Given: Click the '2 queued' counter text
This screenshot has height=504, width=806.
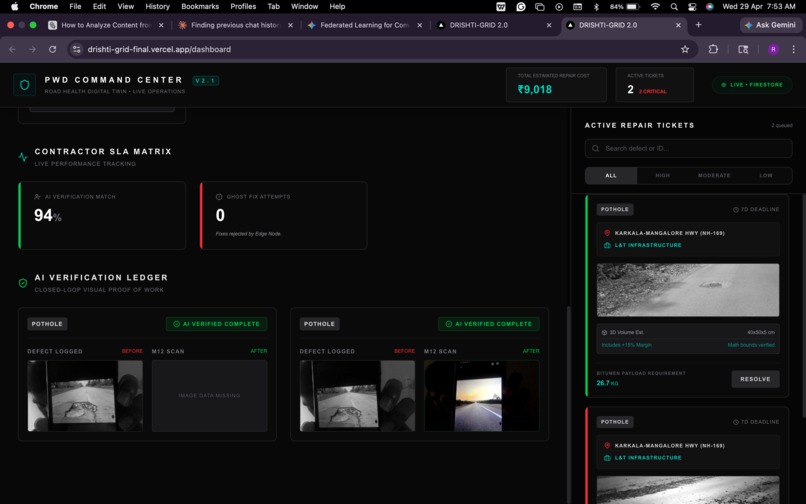Looking at the screenshot, I should [781, 125].
